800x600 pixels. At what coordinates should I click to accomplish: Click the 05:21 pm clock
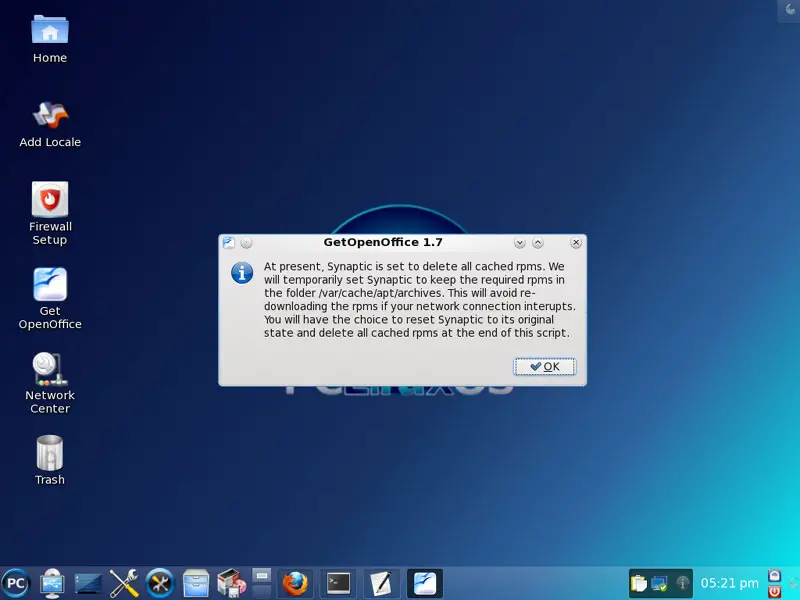730,583
